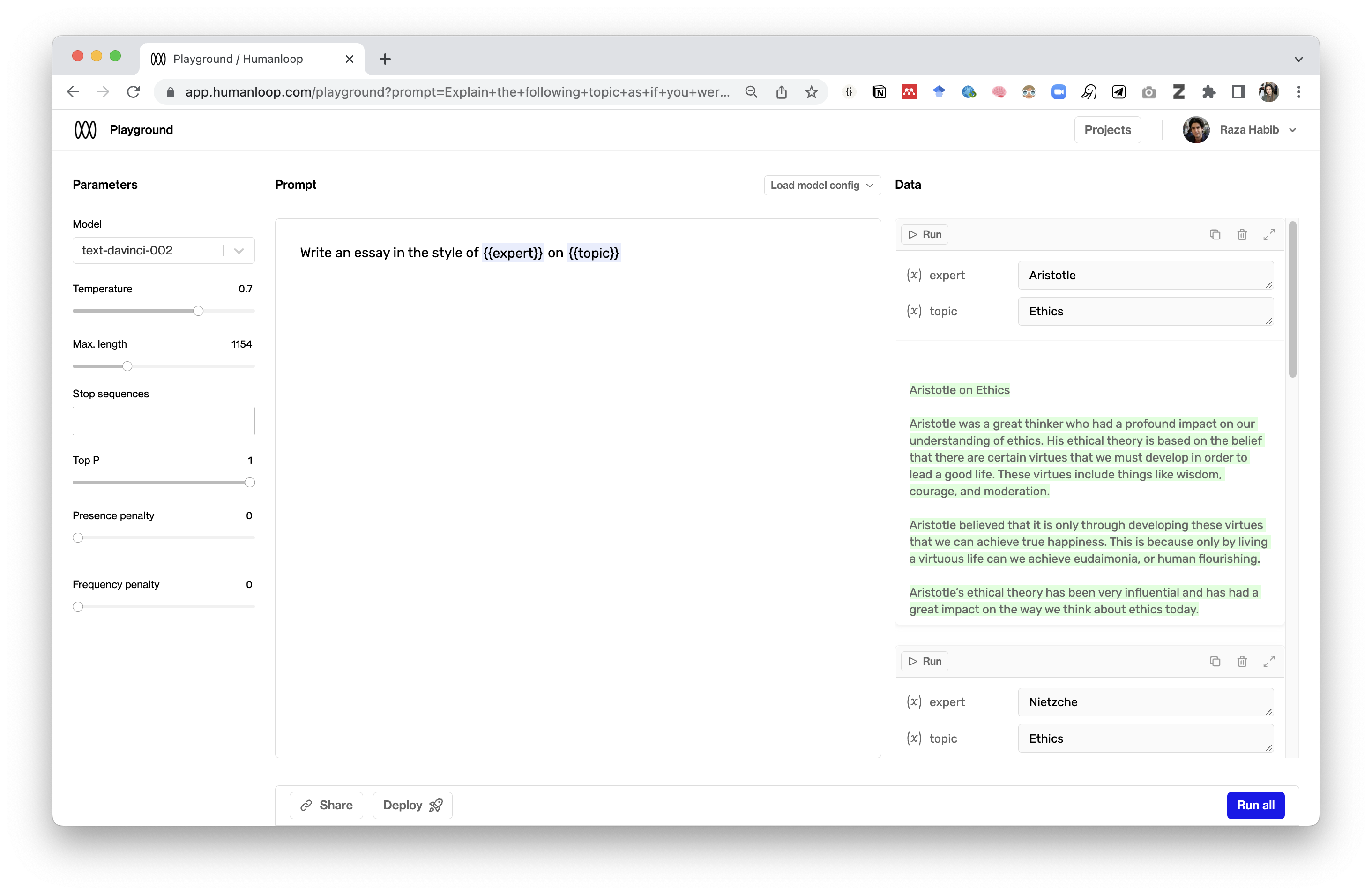Delete the Aristotle data row
1372x895 pixels.
tap(1242, 235)
